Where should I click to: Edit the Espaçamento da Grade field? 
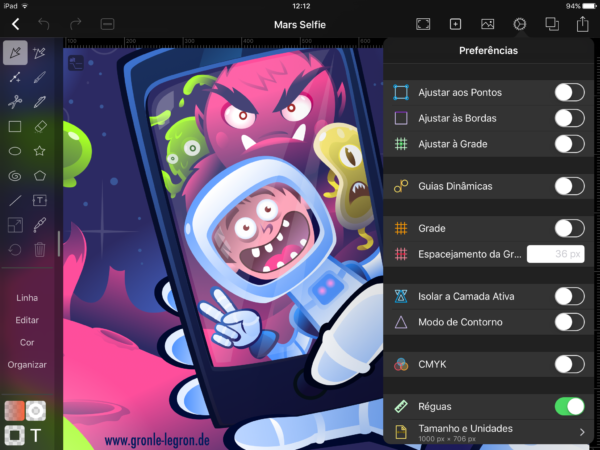[x=555, y=254]
